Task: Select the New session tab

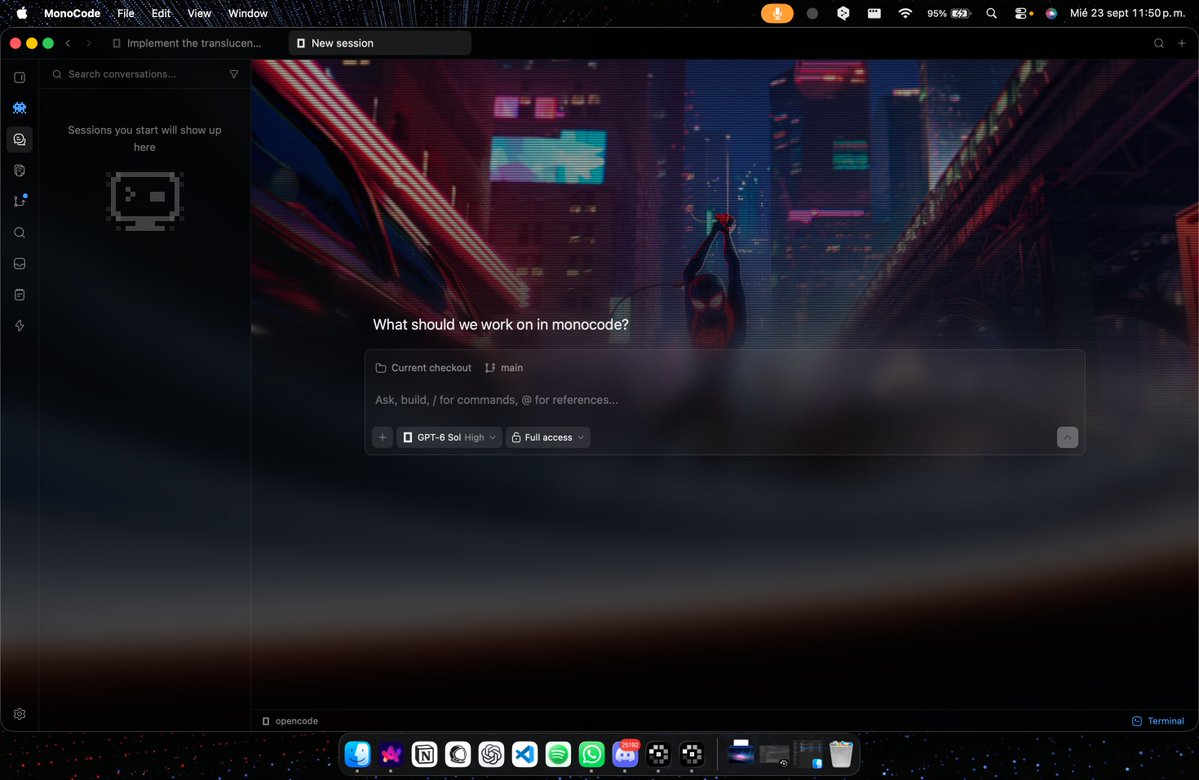Action: pyautogui.click(x=380, y=44)
